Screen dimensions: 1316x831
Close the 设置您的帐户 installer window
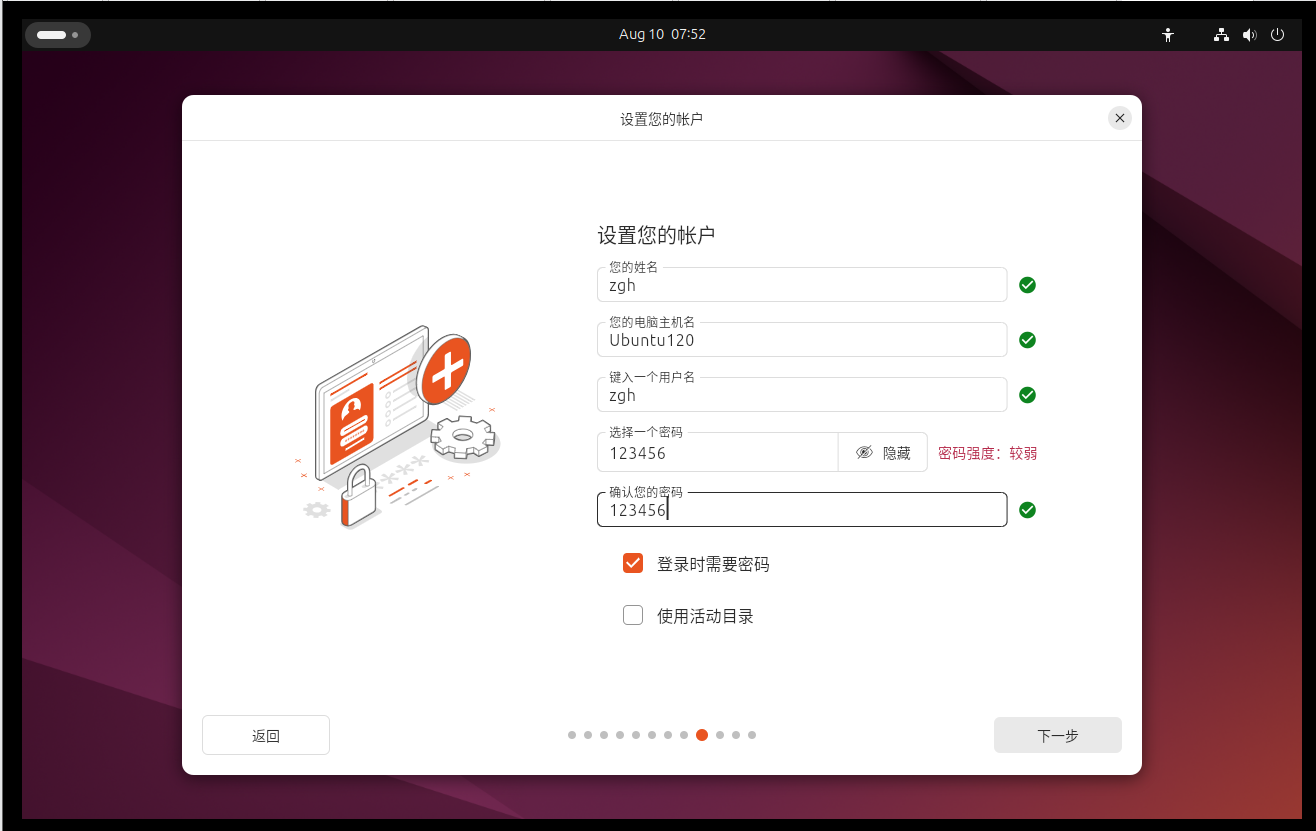coord(1120,118)
